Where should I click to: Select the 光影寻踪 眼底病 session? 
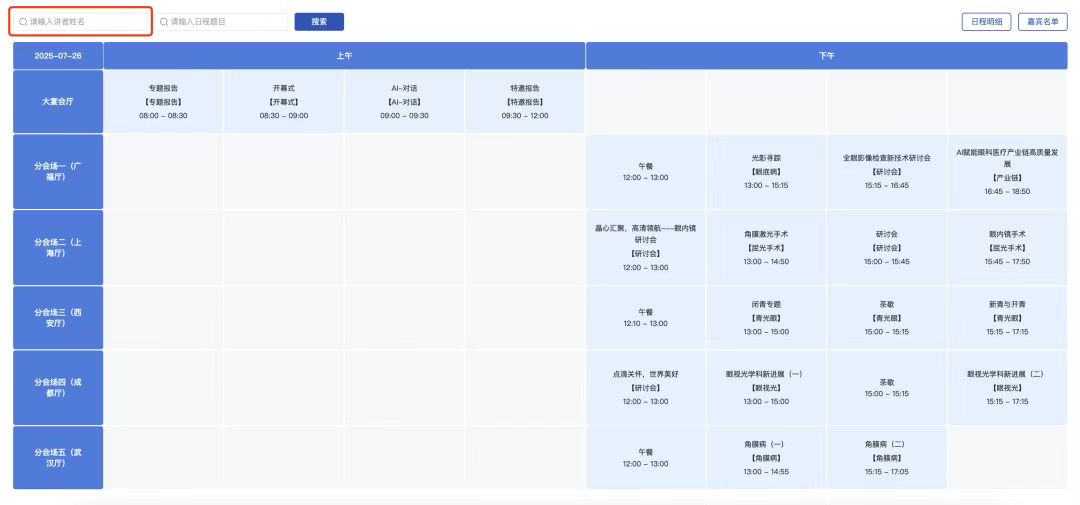point(766,171)
